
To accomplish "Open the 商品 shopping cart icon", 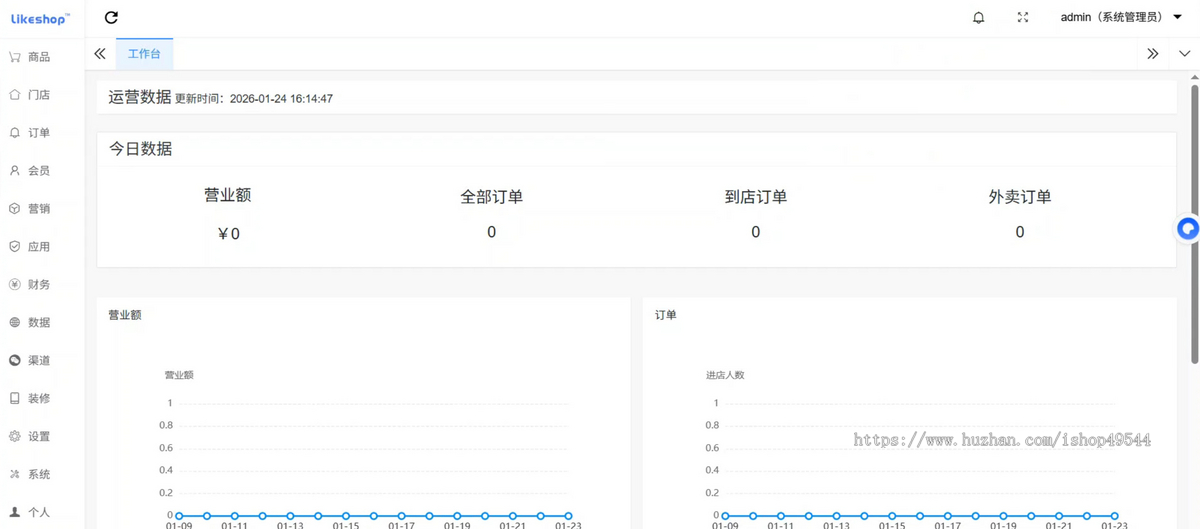I will (15, 57).
